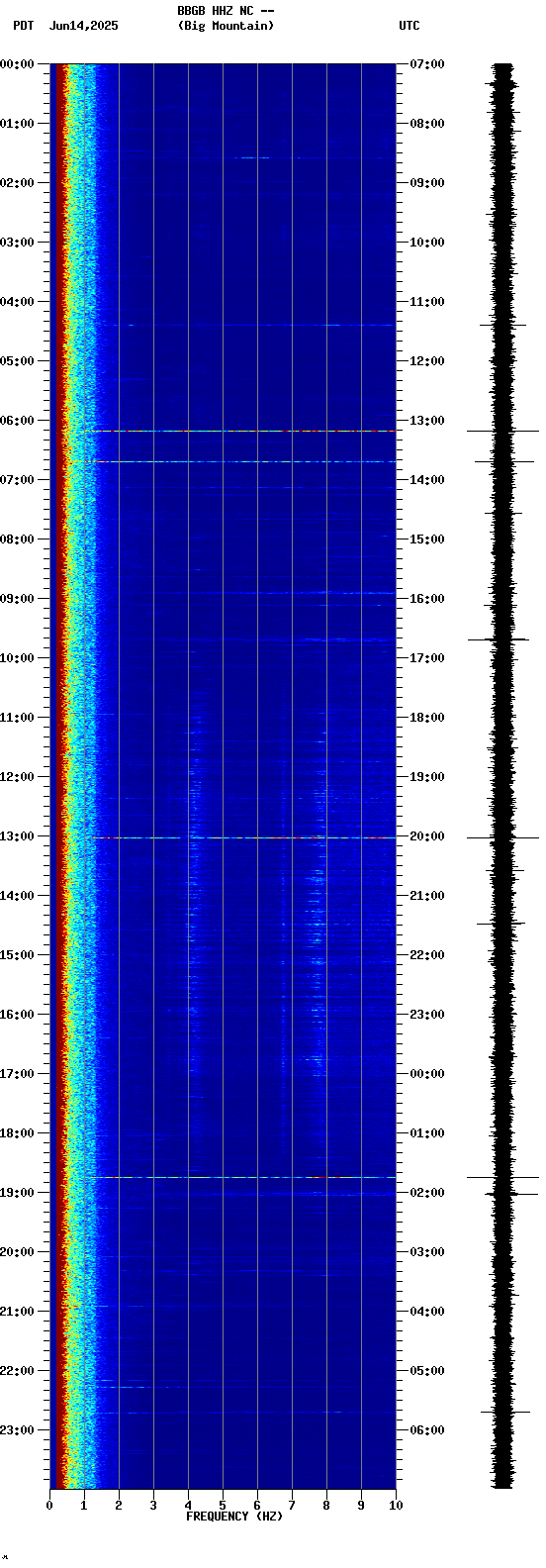Click the white event line near 18:45 PDT
This screenshot has height=1568, width=546.
(x=245, y=1177)
